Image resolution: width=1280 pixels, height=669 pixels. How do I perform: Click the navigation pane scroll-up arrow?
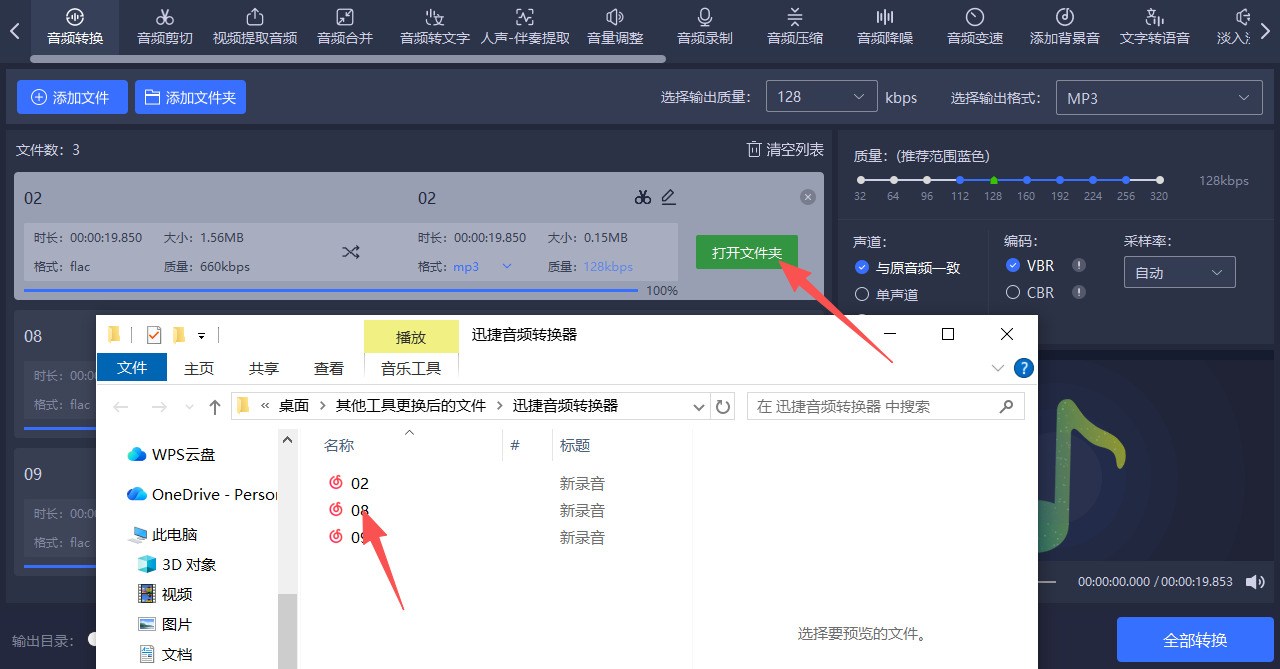click(288, 439)
